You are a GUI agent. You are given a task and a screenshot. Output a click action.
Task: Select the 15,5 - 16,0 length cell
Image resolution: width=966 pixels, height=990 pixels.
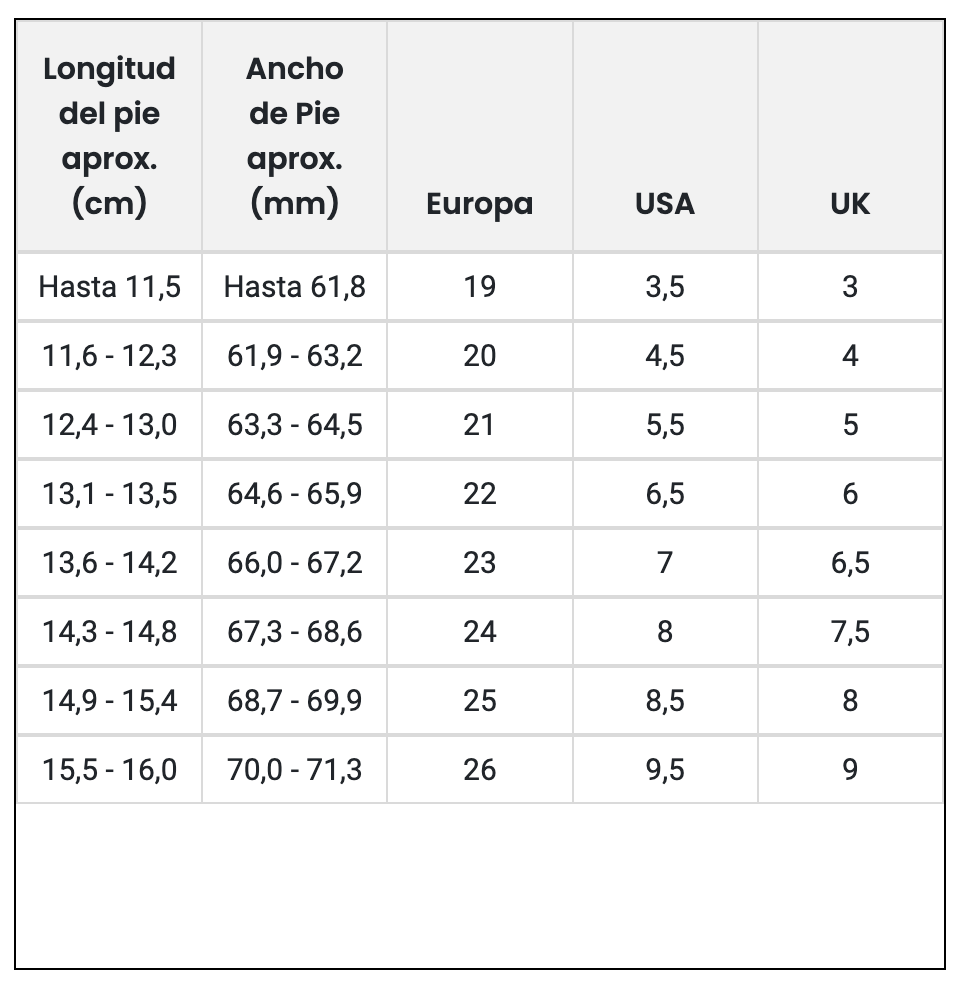coord(109,770)
